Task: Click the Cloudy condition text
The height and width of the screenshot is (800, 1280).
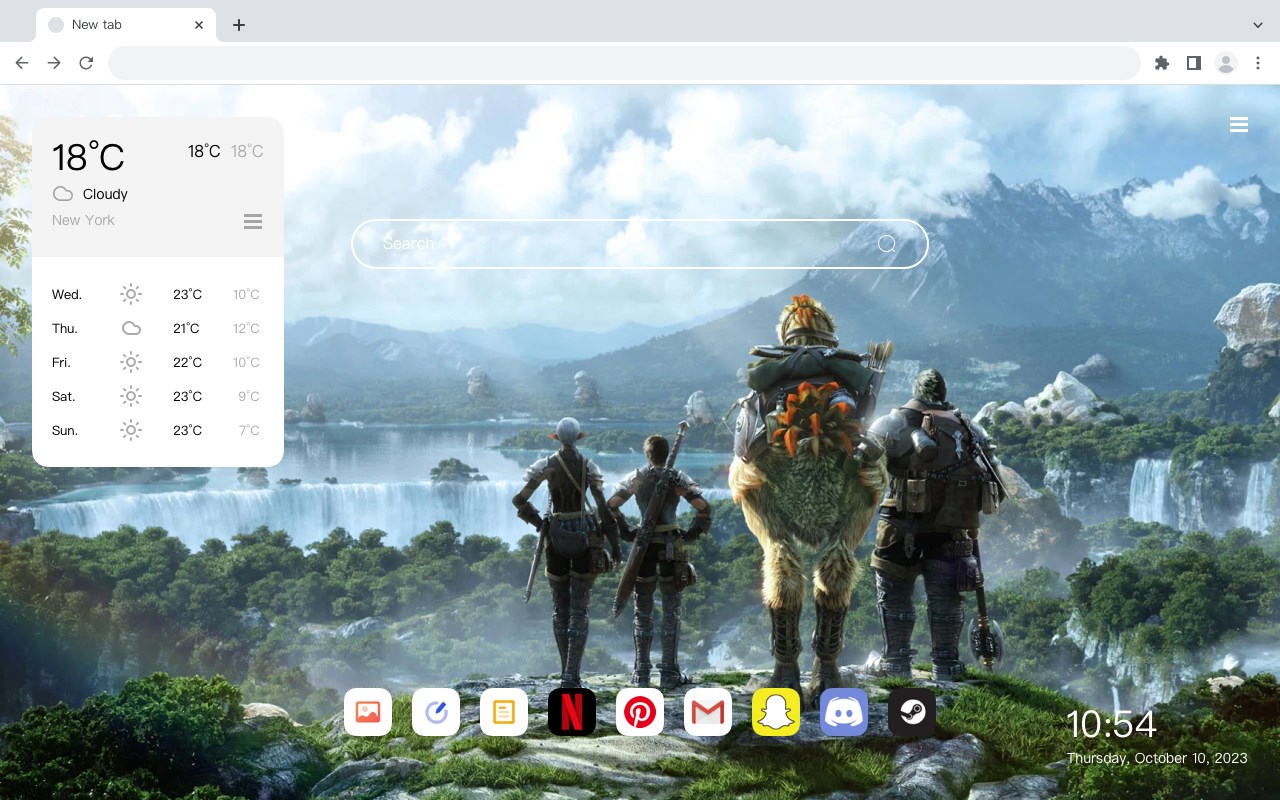Action: (x=105, y=194)
